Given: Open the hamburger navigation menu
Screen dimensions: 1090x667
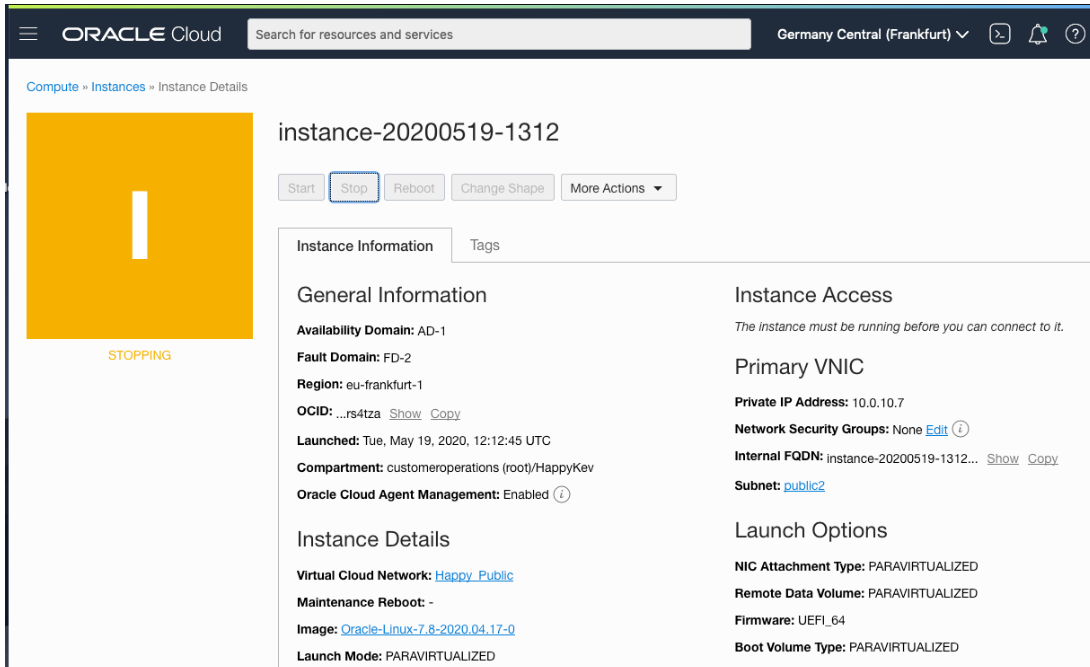Looking at the screenshot, I should pyautogui.click(x=28, y=34).
